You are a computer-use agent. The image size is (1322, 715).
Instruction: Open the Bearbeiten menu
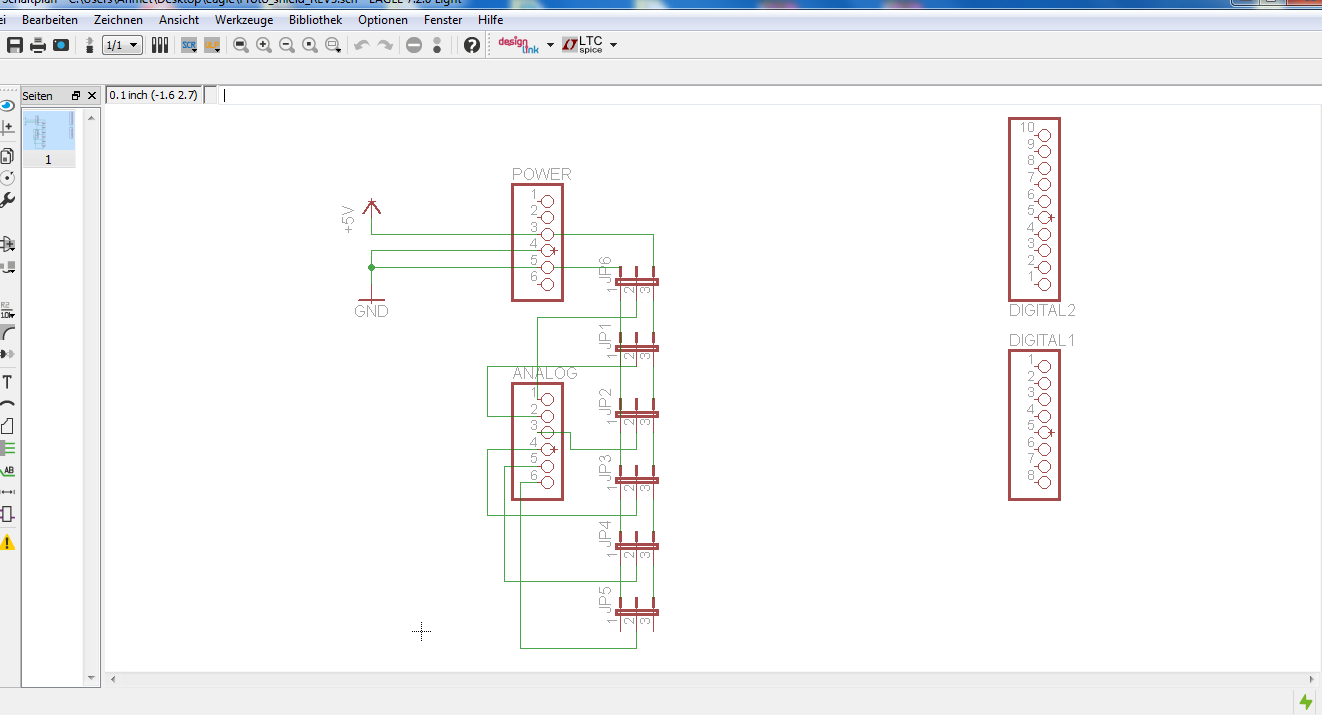coord(50,20)
